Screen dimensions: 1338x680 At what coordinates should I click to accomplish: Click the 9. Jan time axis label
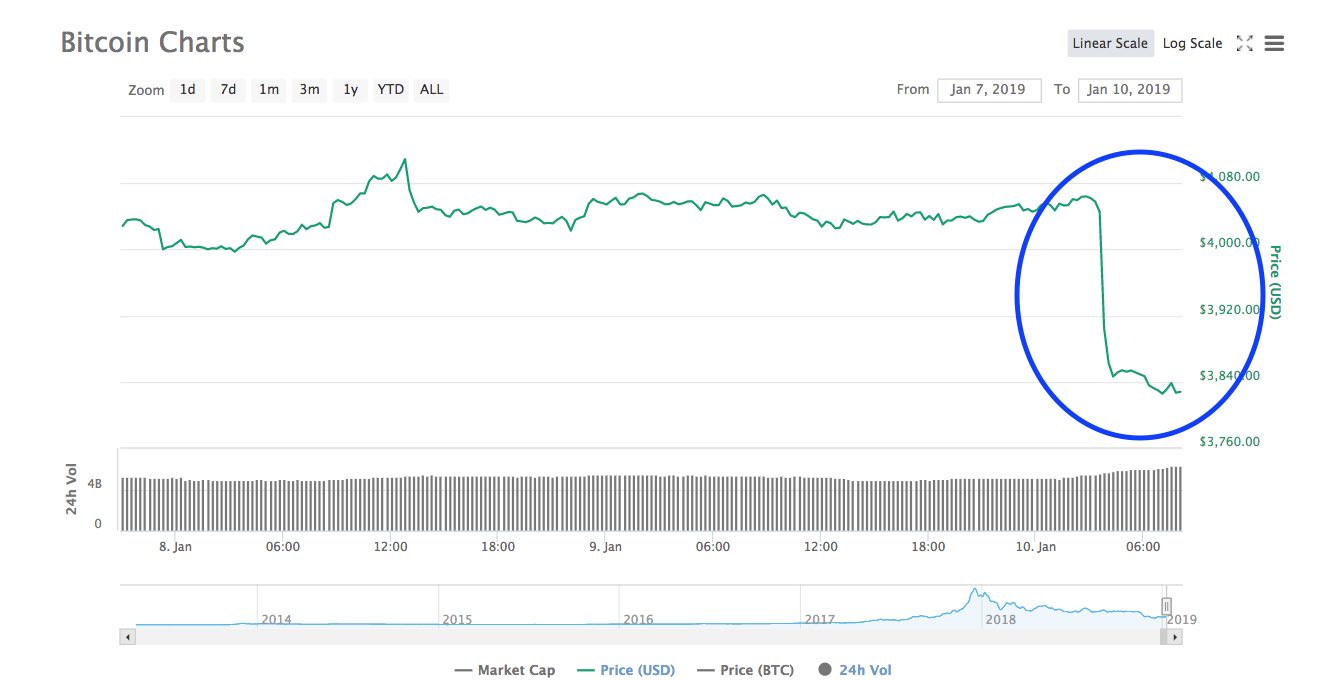click(606, 547)
